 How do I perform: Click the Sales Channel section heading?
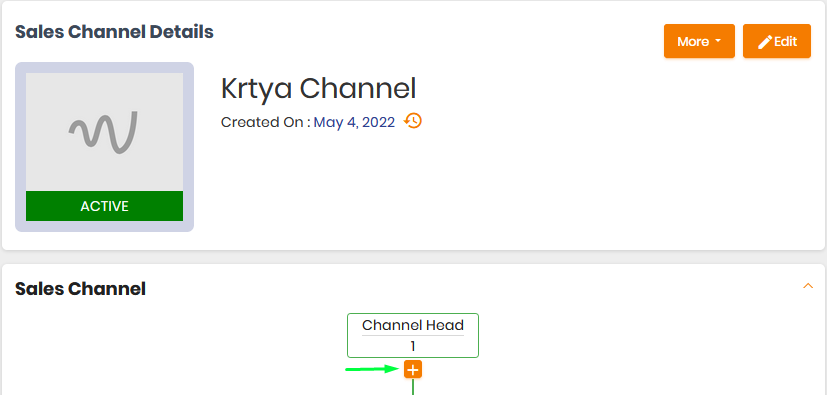81,289
